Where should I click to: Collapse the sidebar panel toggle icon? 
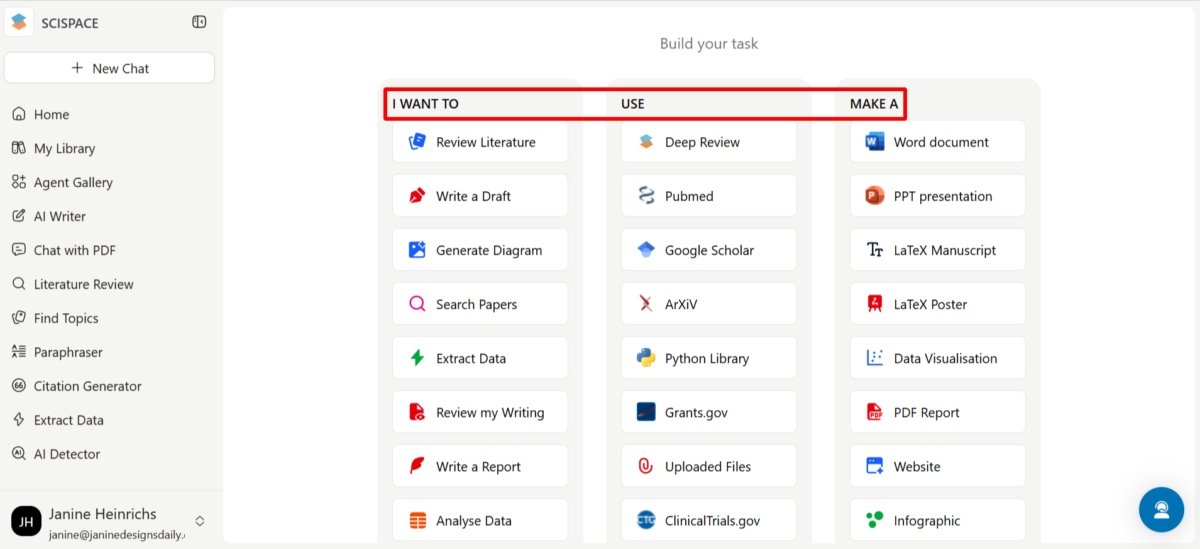tap(199, 22)
